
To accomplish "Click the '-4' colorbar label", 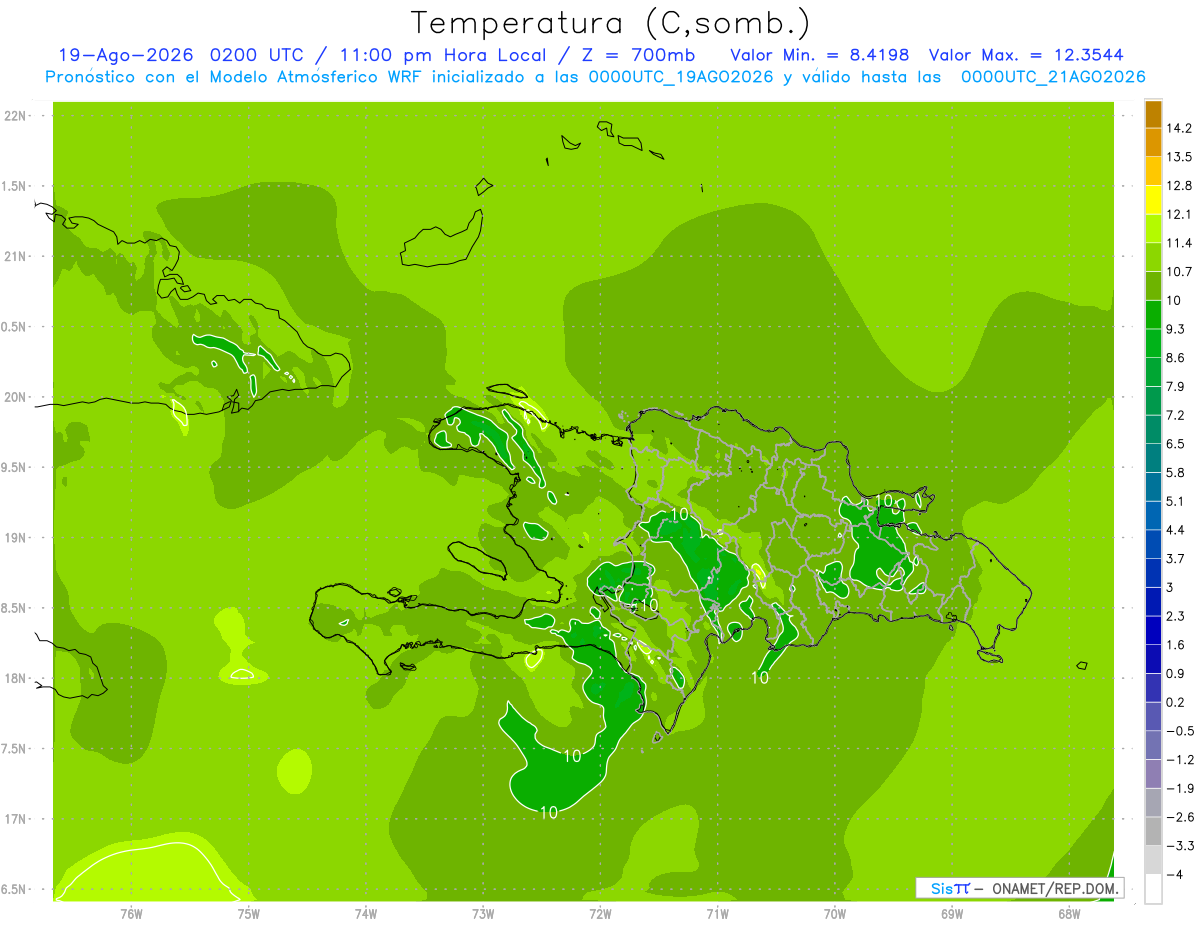I will click(1175, 875).
